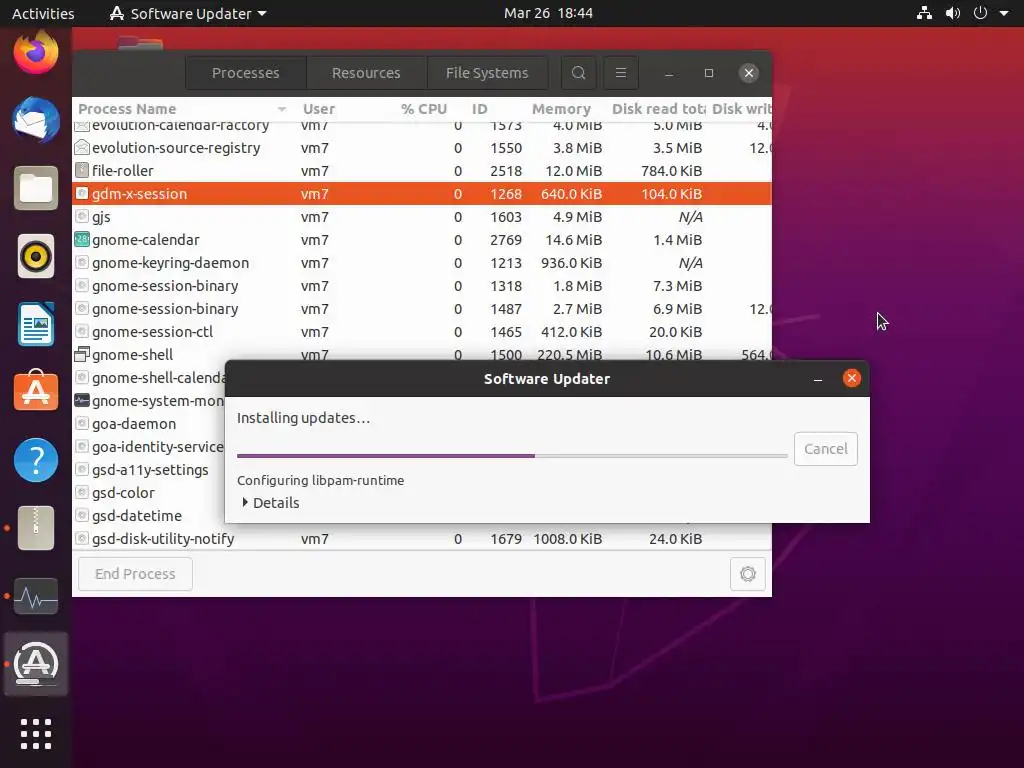Viewport: 1024px width, 768px height.
Task: Select process with ID 1487
Action: click(422, 309)
